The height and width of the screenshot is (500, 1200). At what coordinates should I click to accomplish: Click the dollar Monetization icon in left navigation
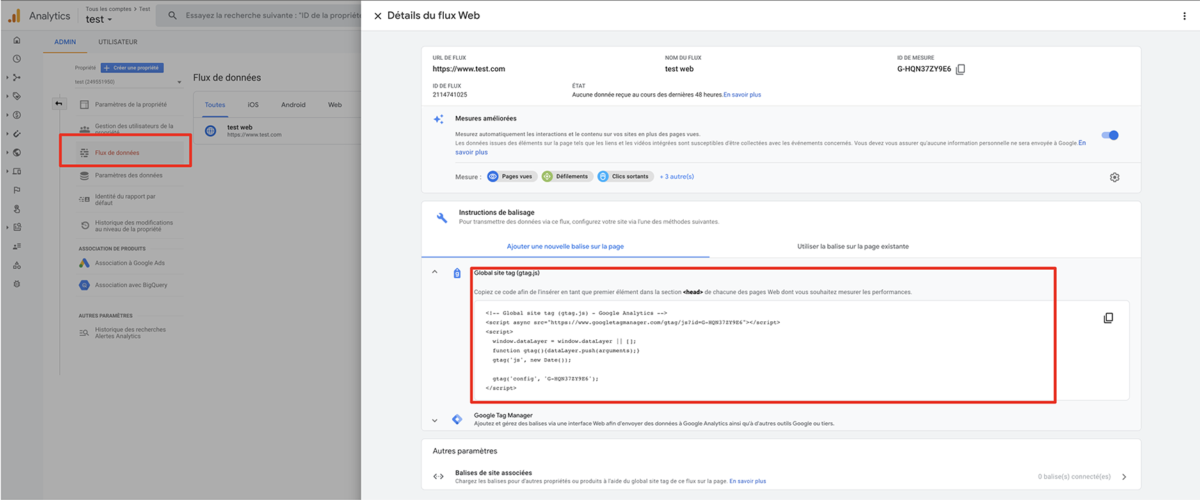tap(17, 115)
